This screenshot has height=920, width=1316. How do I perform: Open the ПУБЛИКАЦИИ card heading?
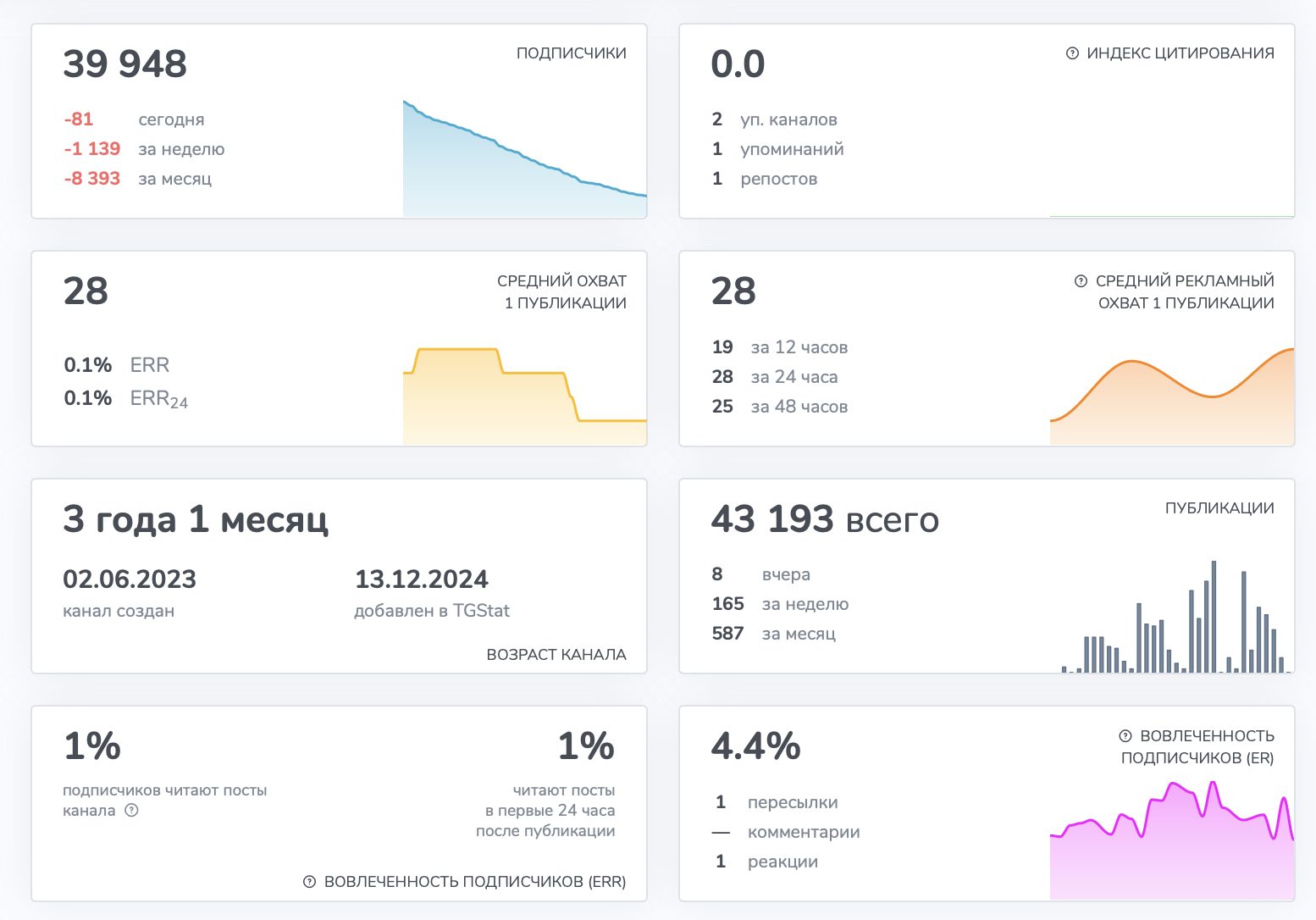tap(1219, 508)
